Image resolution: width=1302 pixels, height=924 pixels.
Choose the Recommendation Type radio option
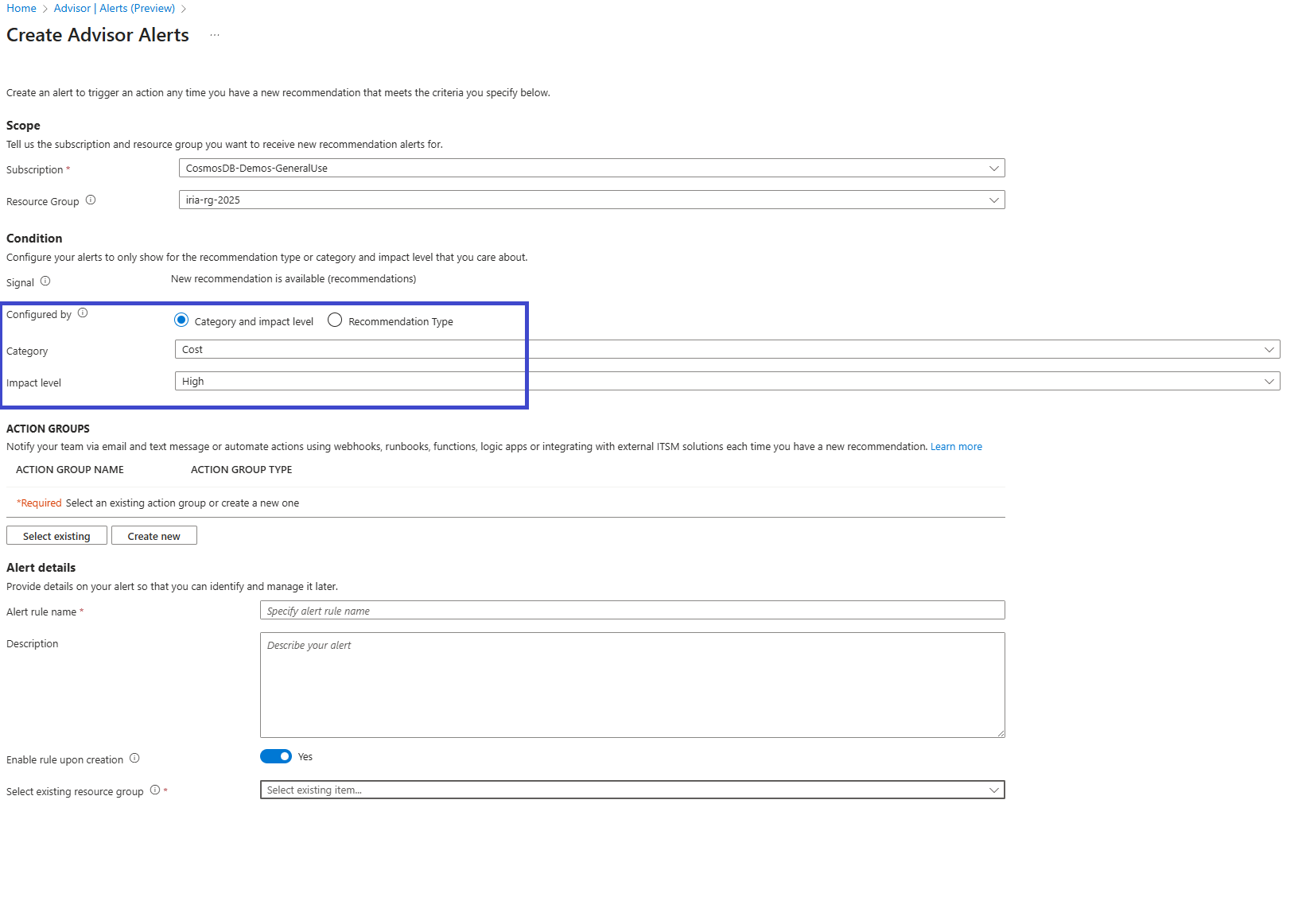(x=335, y=320)
